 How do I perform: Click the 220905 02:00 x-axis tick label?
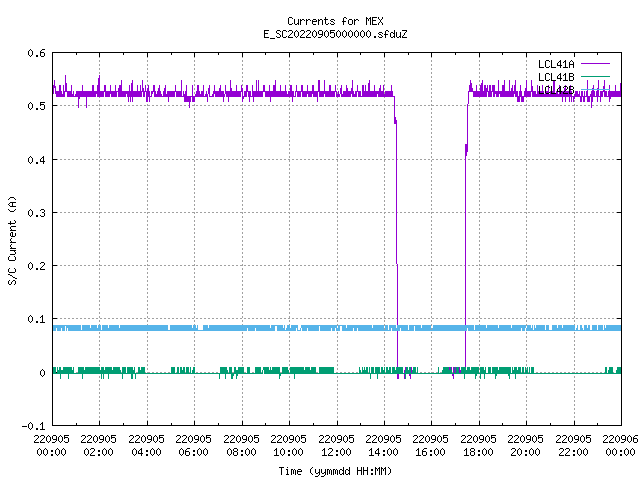point(98,445)
